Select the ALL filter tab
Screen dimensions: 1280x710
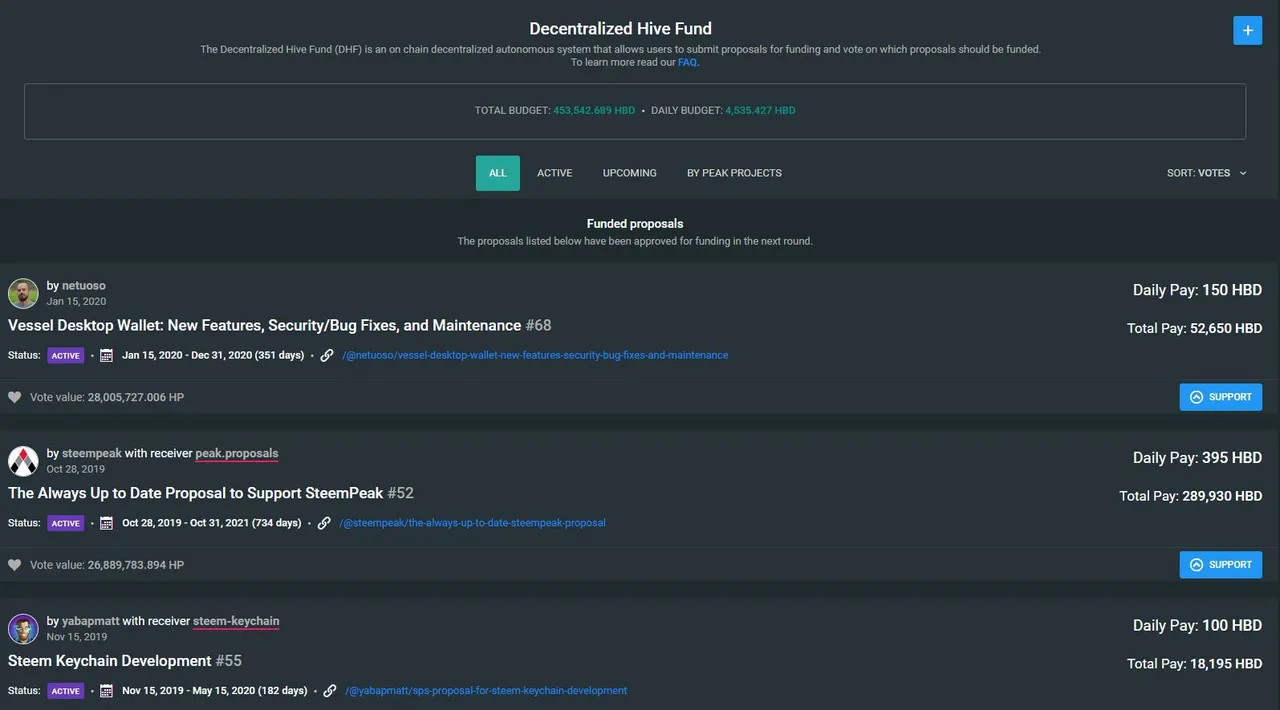coord(498,173)
